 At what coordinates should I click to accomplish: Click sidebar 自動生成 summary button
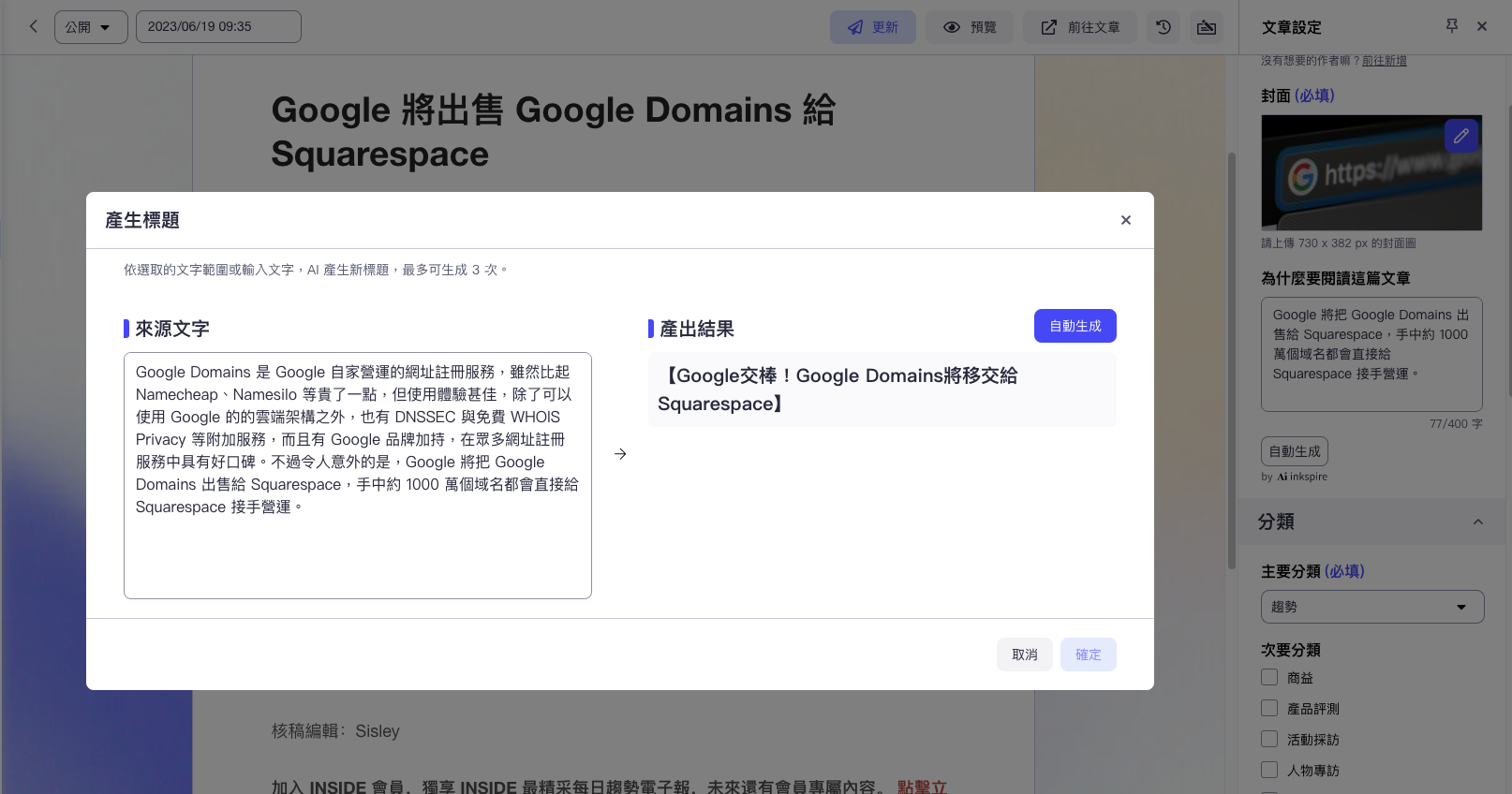click(x=1295, y=451)
